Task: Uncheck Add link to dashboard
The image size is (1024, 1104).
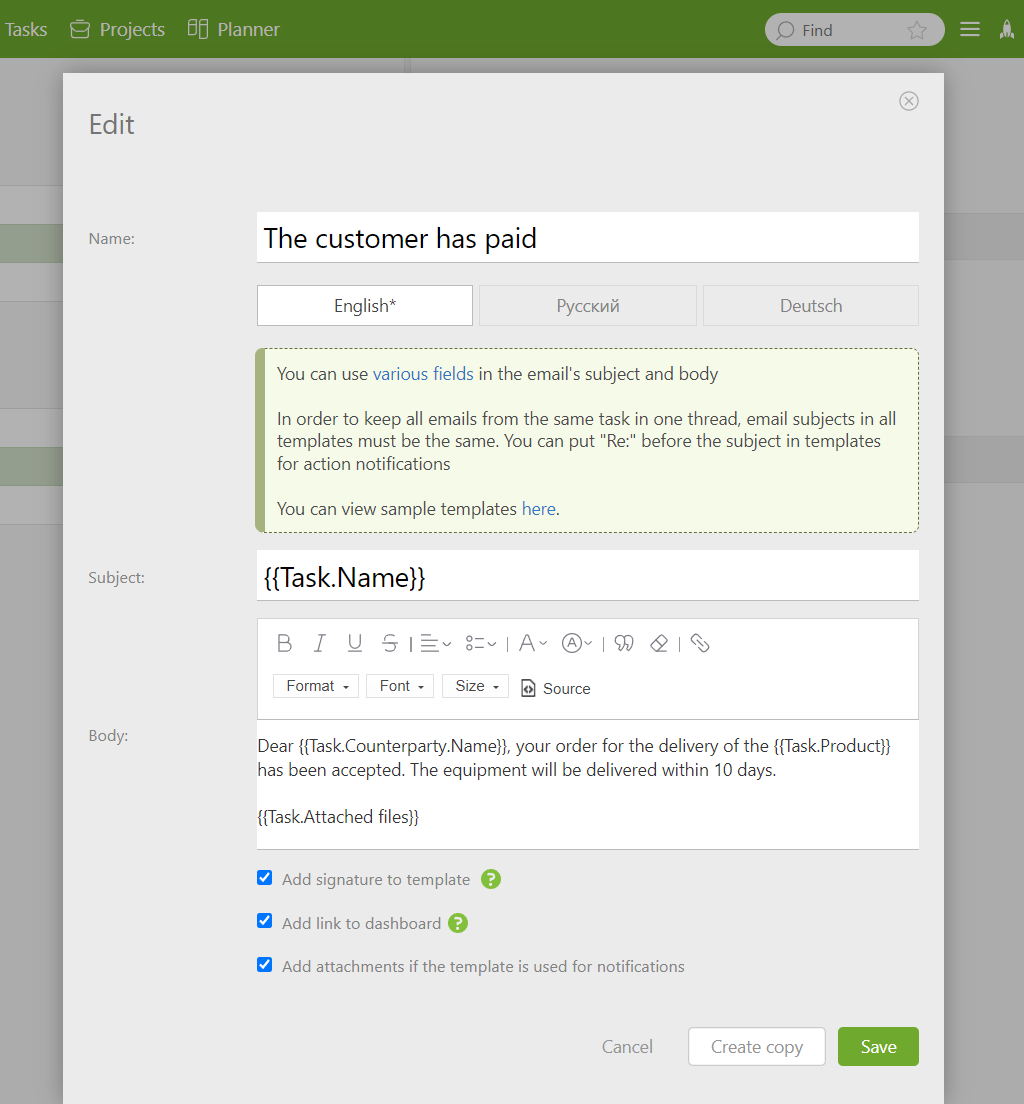Action: point(265,922)
